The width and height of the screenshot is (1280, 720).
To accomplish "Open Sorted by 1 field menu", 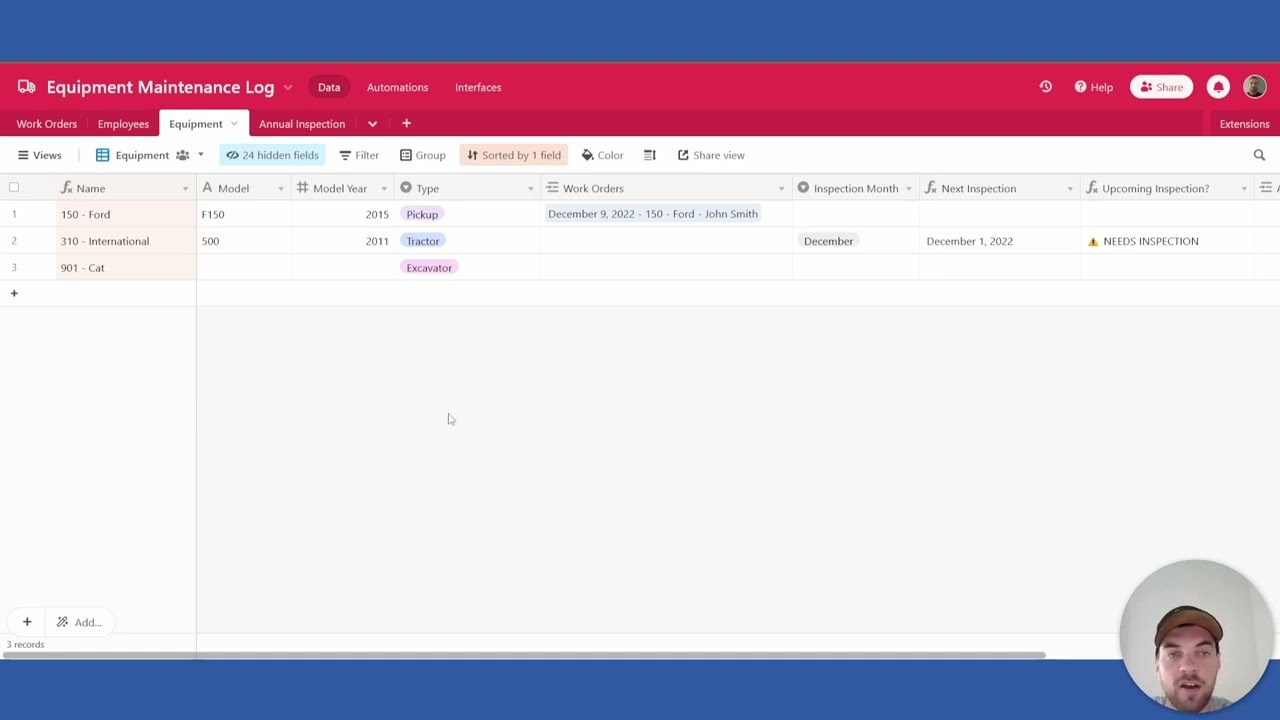I will [514, 155].
